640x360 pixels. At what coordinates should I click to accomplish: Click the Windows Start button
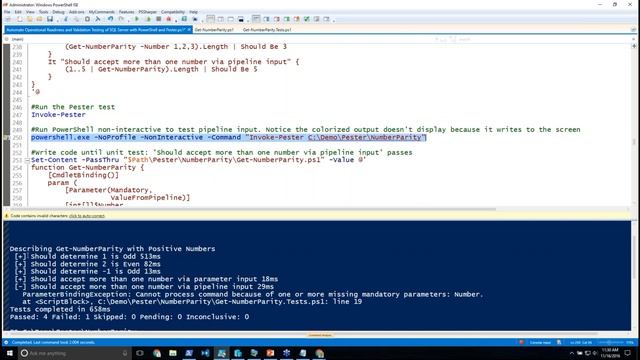click(9, 353)
